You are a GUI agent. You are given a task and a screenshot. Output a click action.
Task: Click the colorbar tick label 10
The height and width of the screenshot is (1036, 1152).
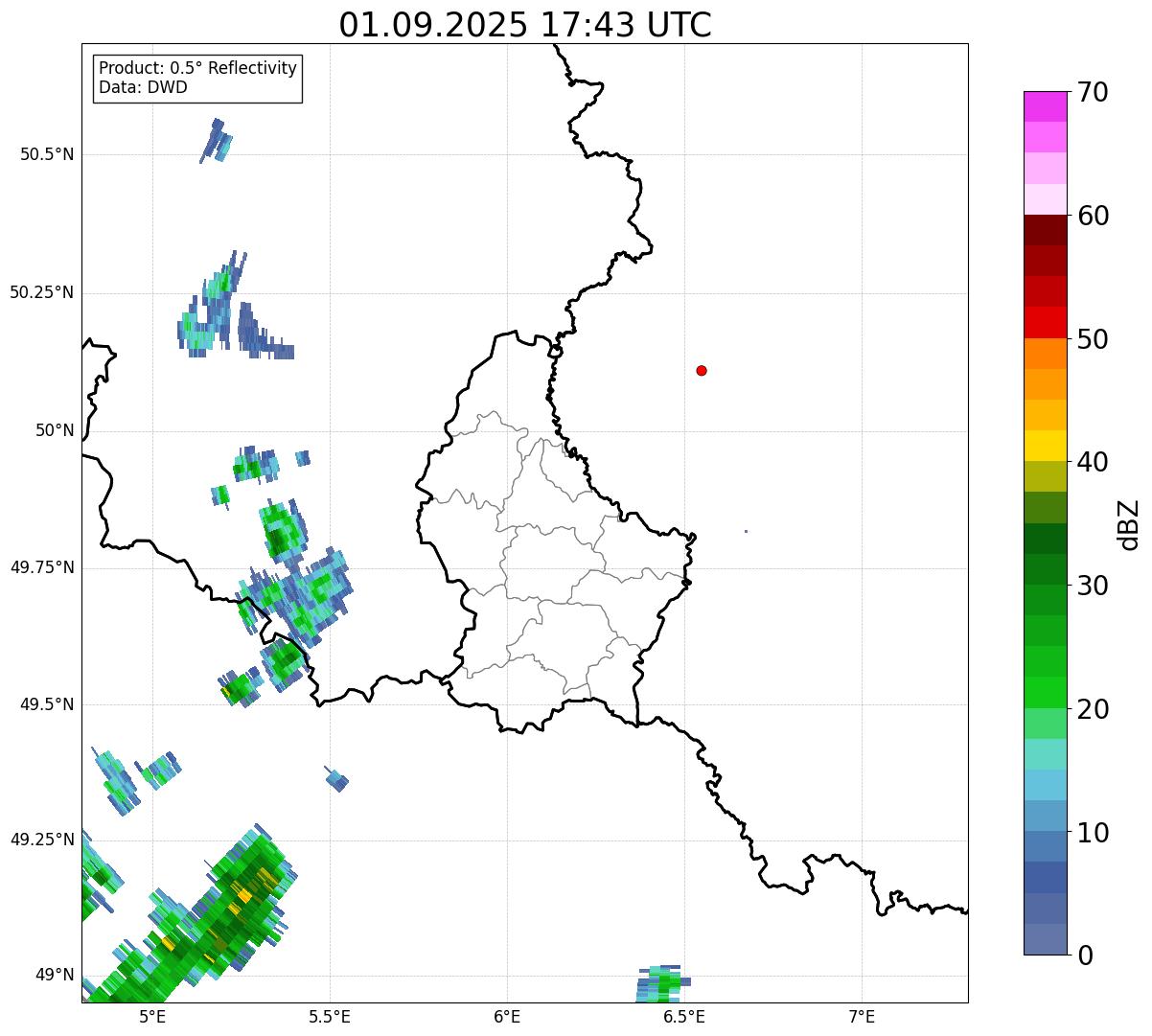[x=1093, y=833]
